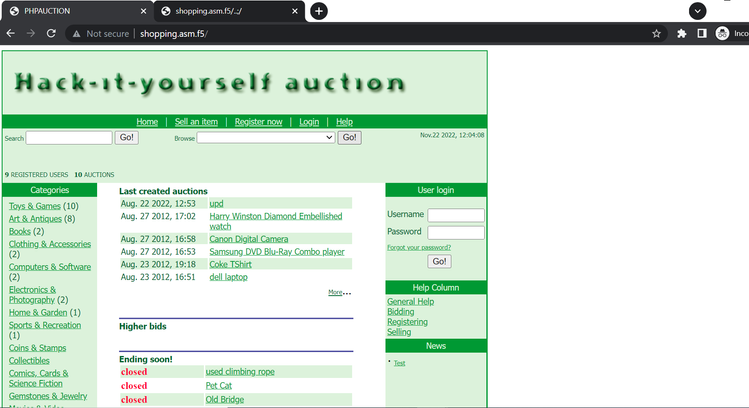Open Harry Winston Diamond Embellished watch auction
749x408 pixels.
pyautogui.click(x=276, y=221)
